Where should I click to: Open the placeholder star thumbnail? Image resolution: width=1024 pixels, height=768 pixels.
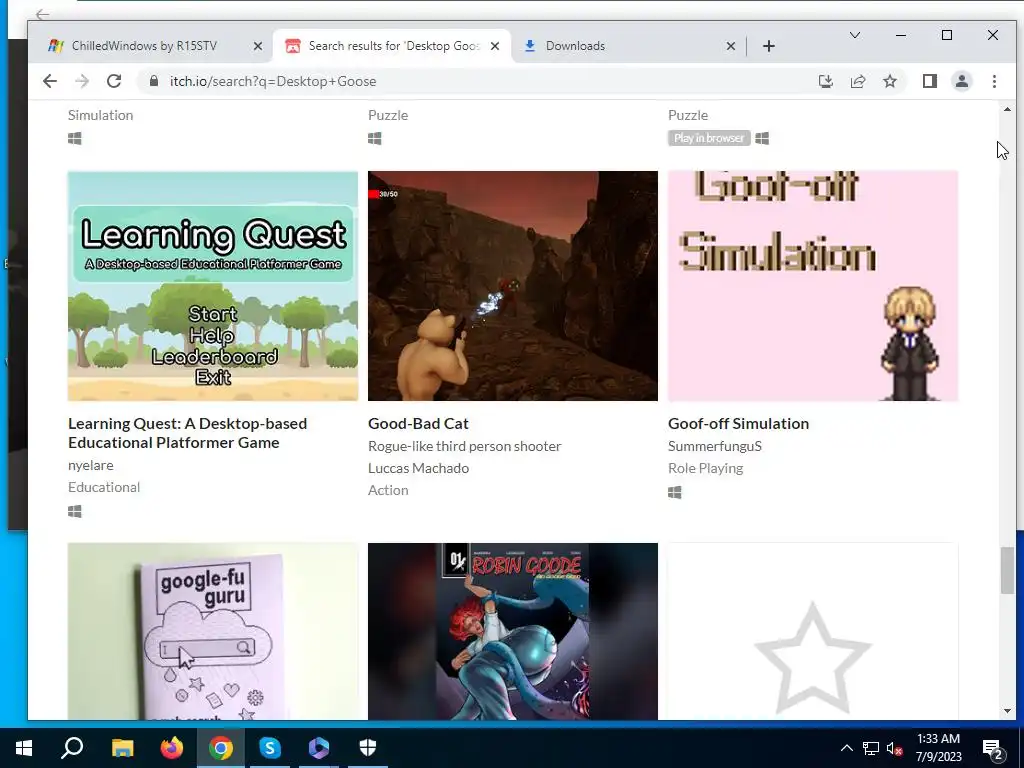813,632
